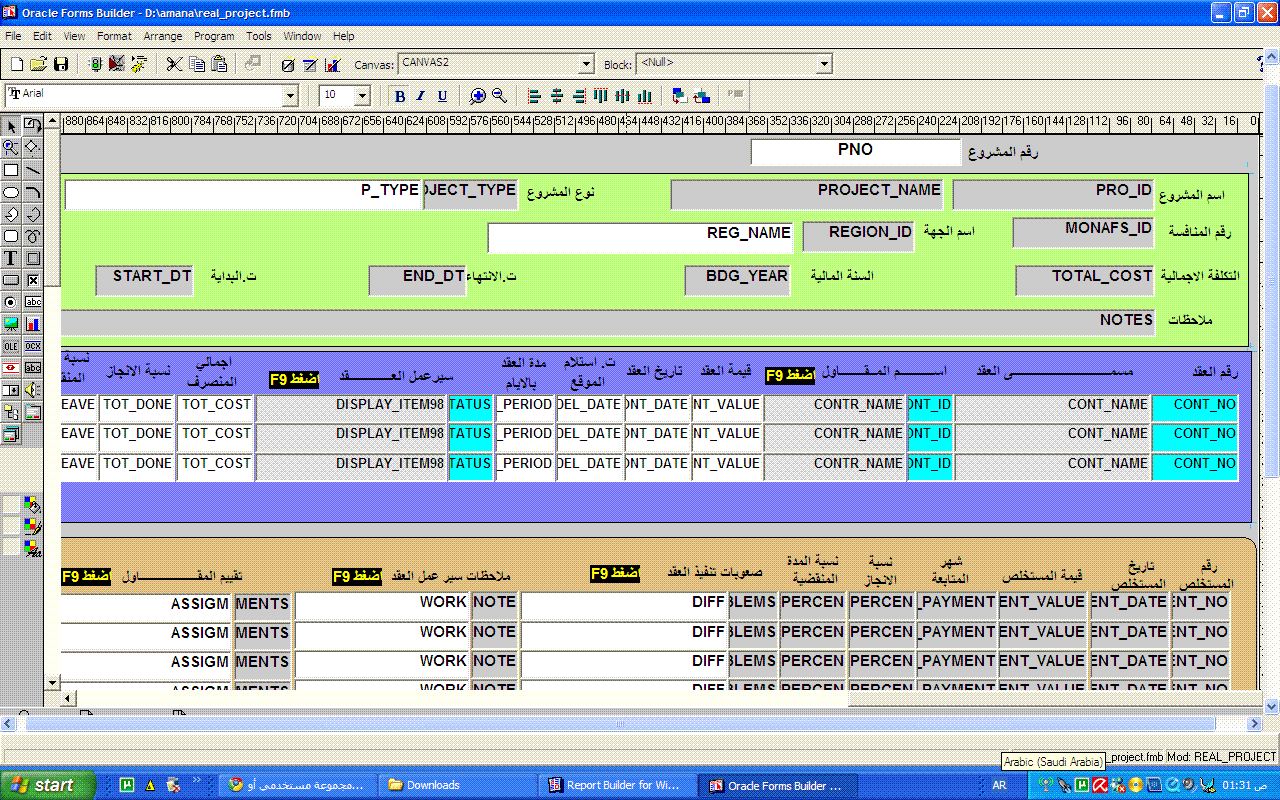
Task: Click the Cut scissors icon
Action: click(174, 65)
